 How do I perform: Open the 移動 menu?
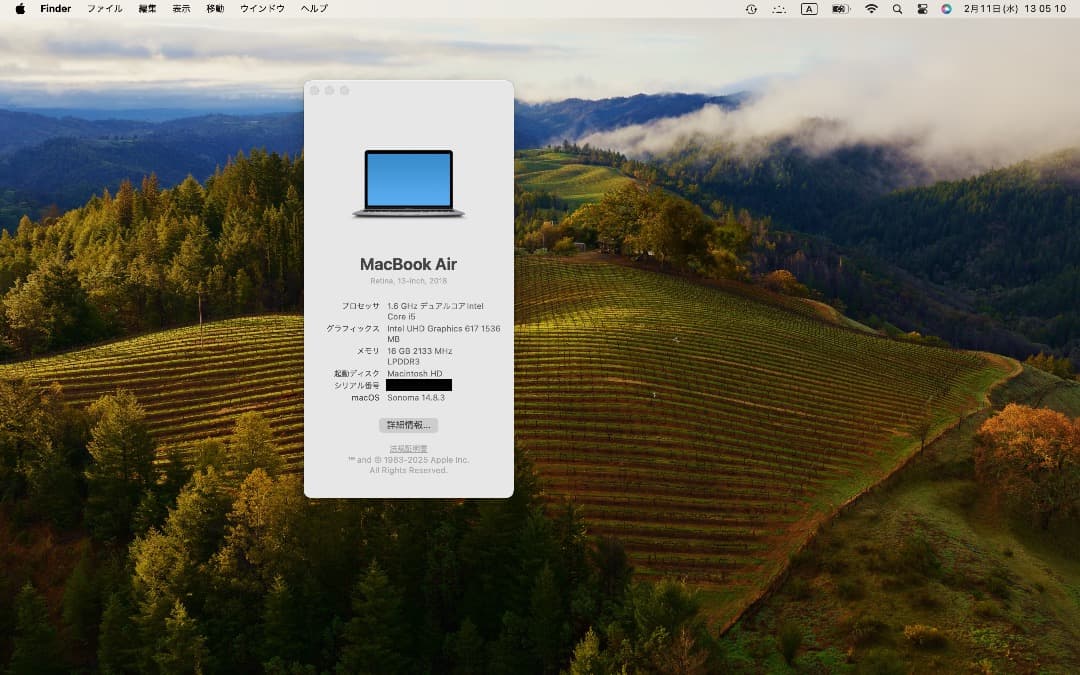pos(214,8)
